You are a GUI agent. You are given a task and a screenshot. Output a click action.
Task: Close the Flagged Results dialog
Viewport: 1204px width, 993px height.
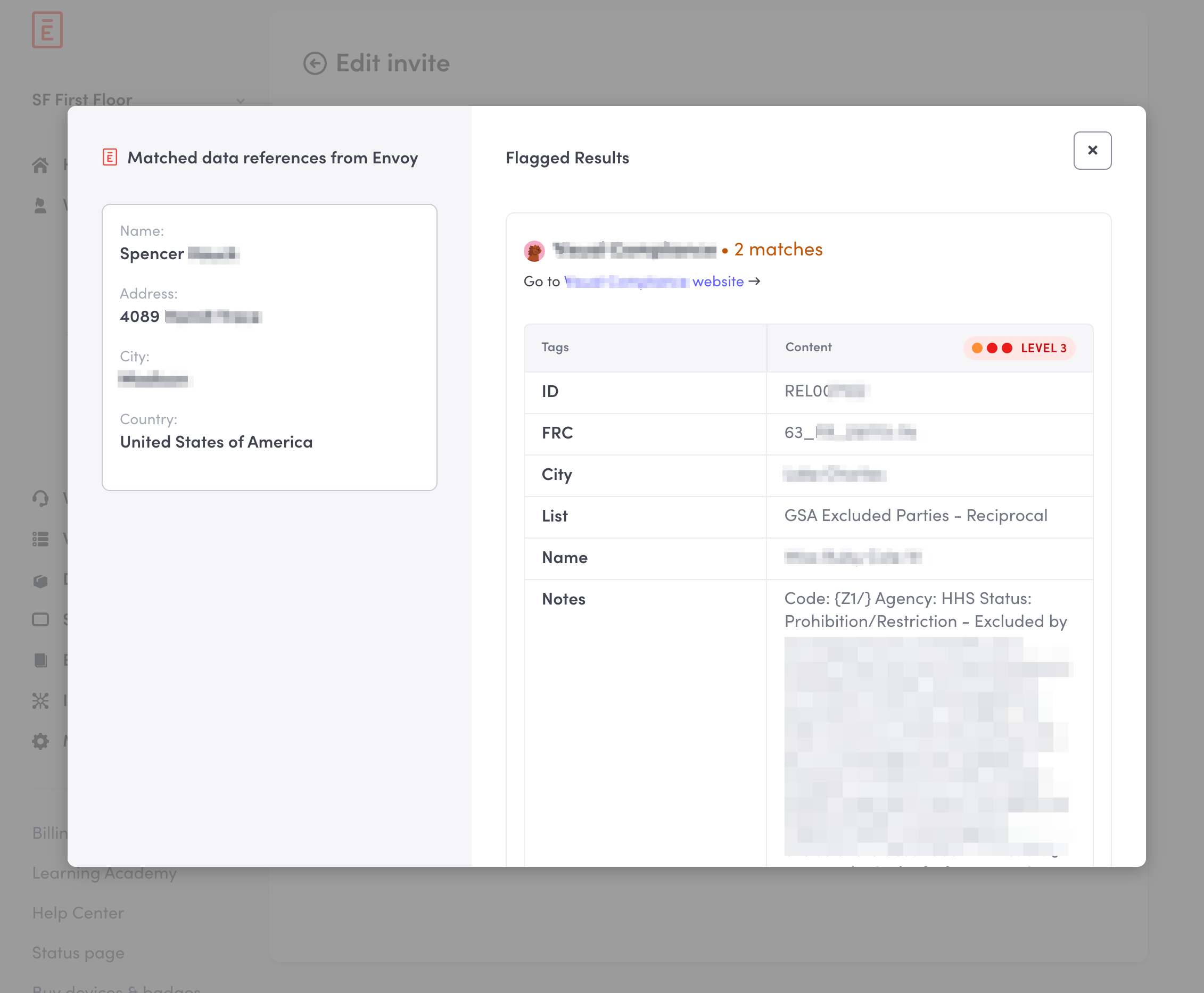coord(1091,151)
